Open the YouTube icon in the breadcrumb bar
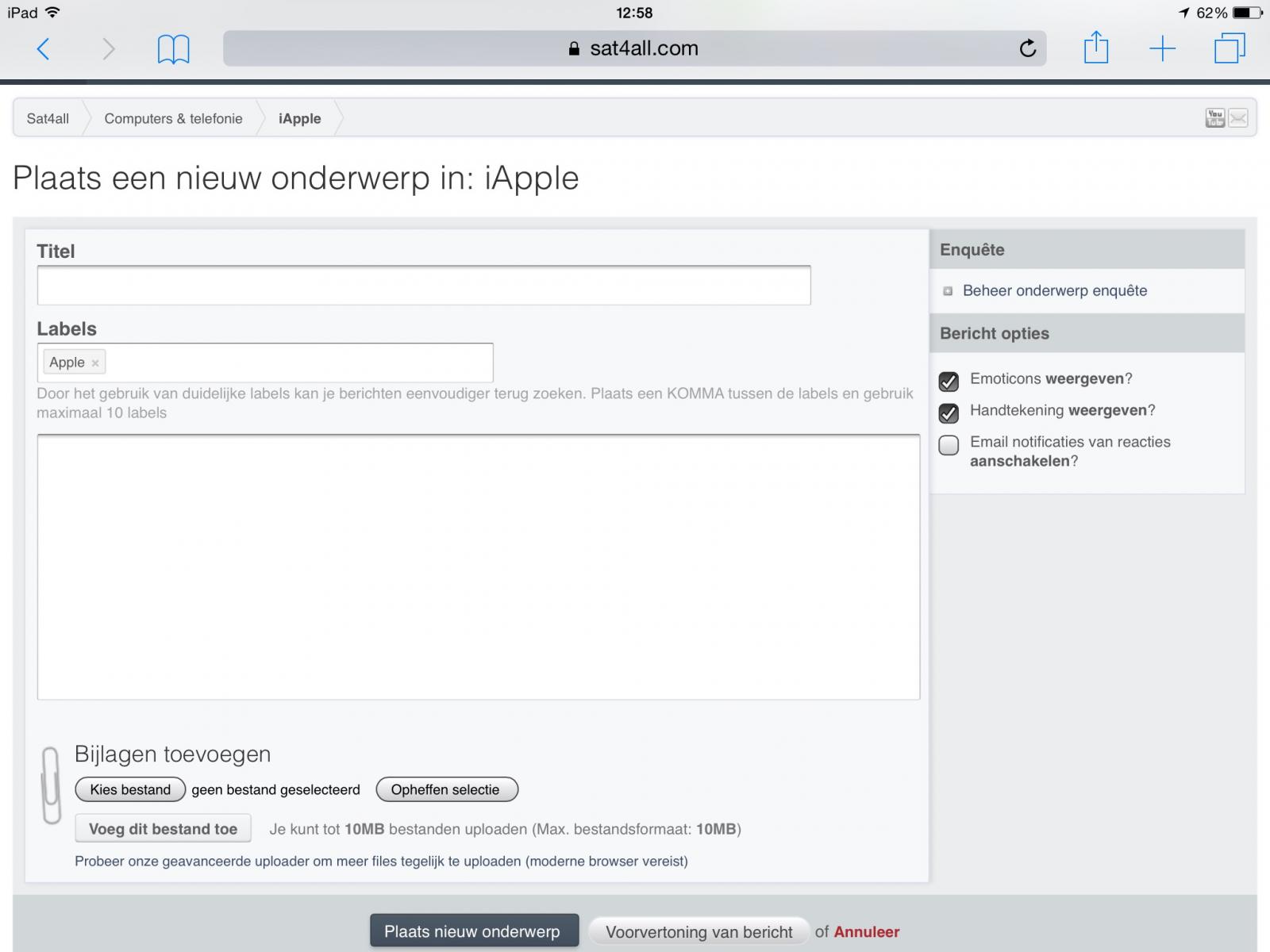The height and width of the screenshot is (952, 1270). pos(1215,118)
